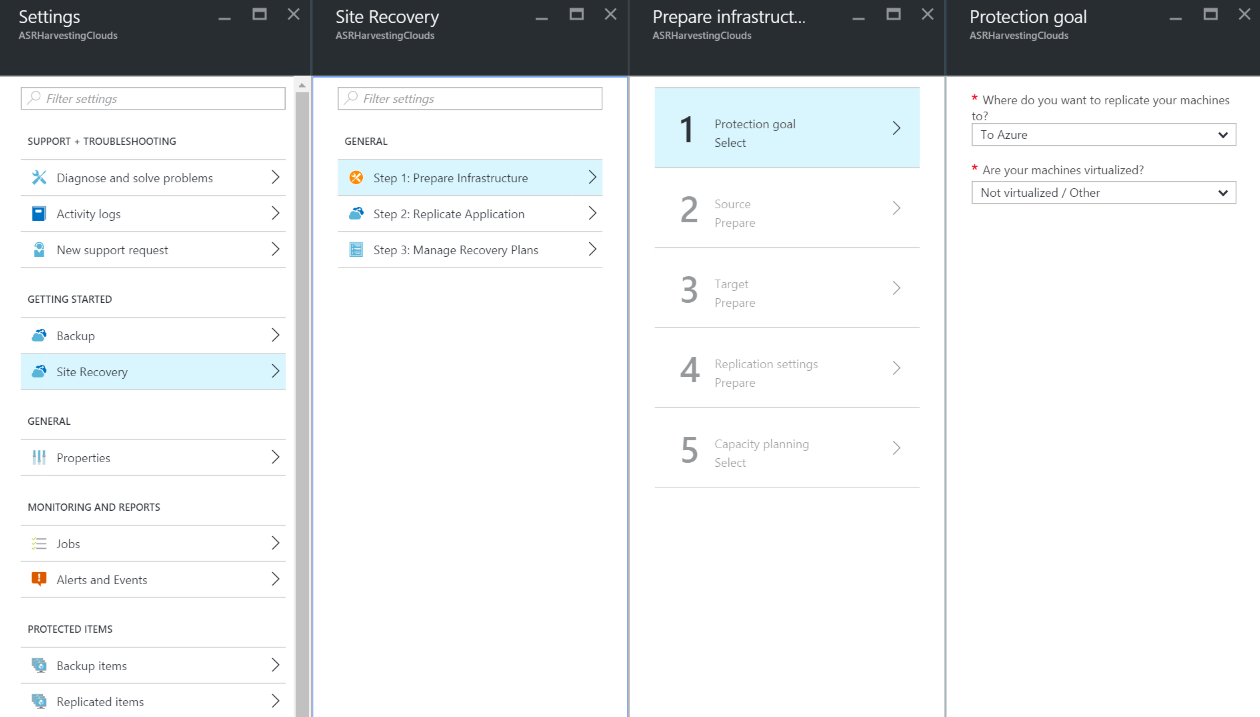1260x717 pixels.
Task: Select Step 1: Prepare Infrastructure
Action: point(470,178)
